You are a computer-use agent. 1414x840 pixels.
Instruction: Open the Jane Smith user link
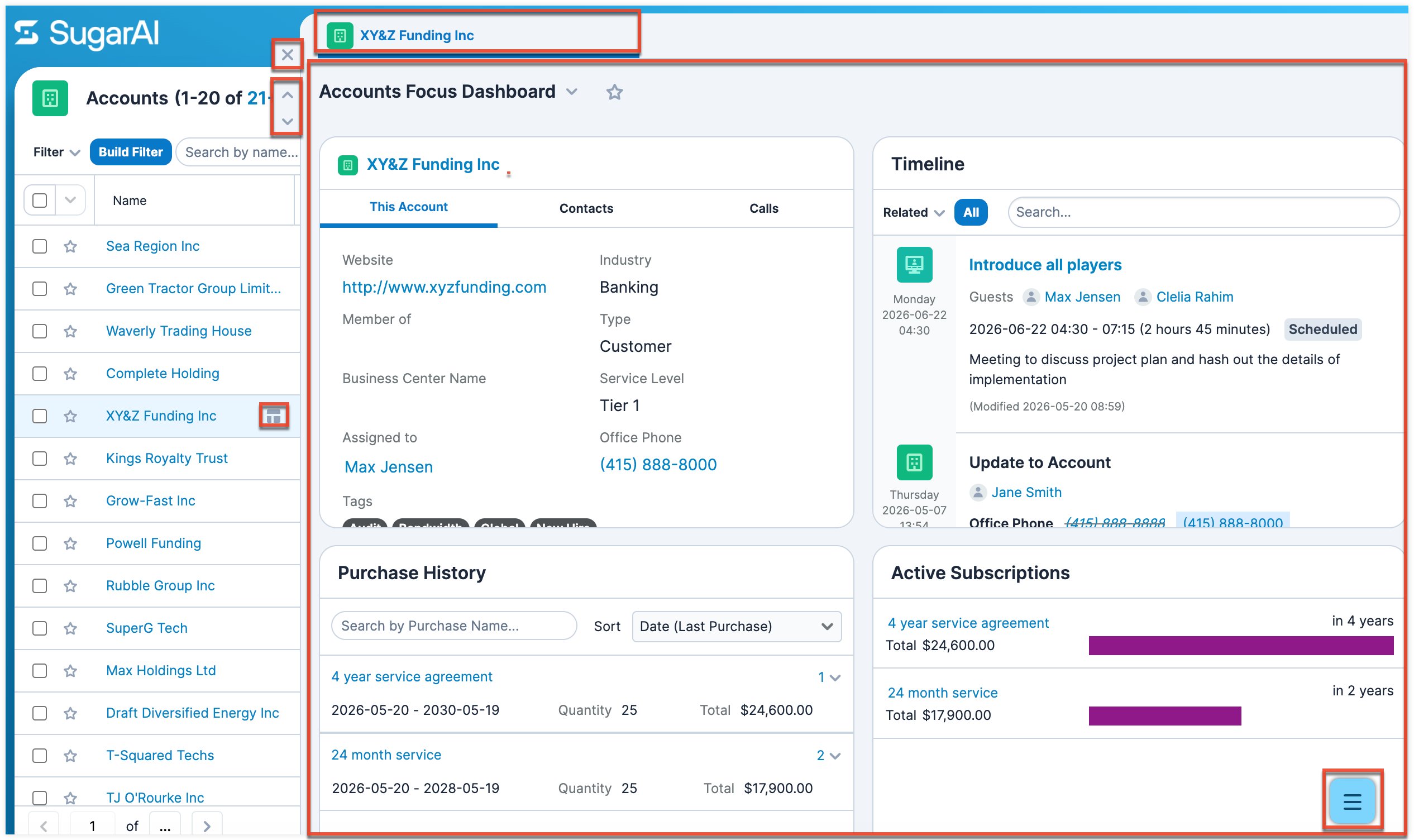tap(1026, 492)
